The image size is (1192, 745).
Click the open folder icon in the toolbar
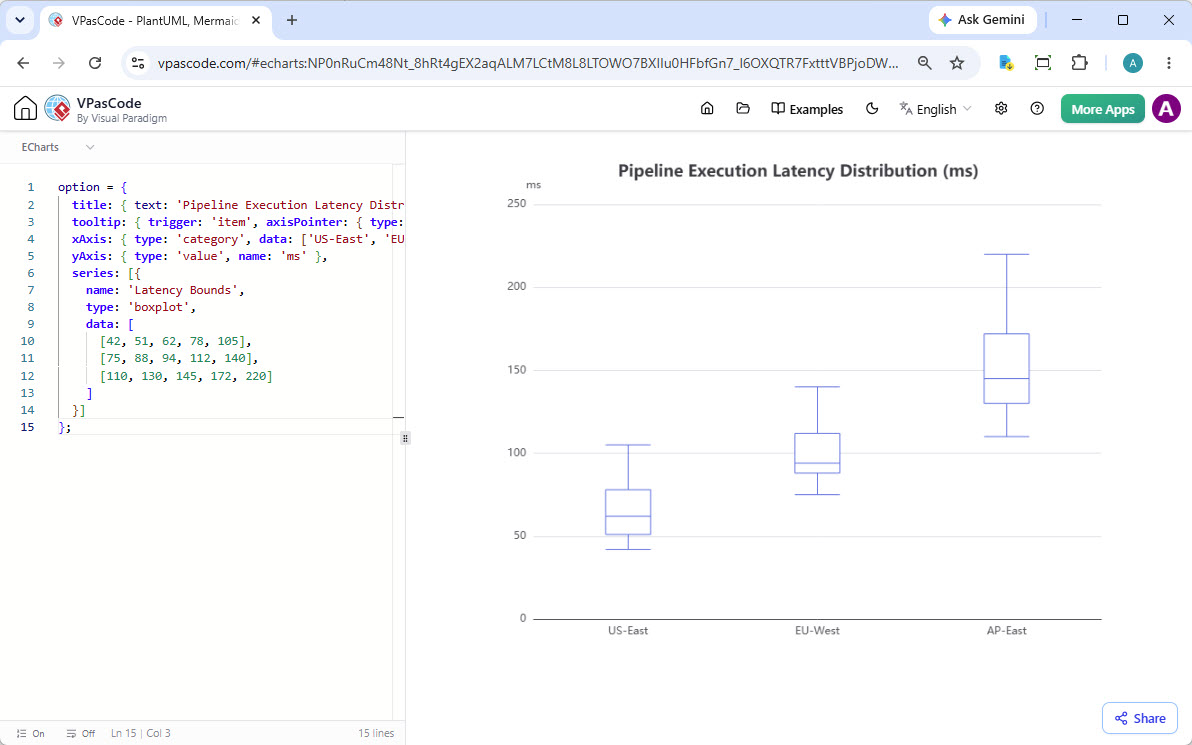click(743, 109)
